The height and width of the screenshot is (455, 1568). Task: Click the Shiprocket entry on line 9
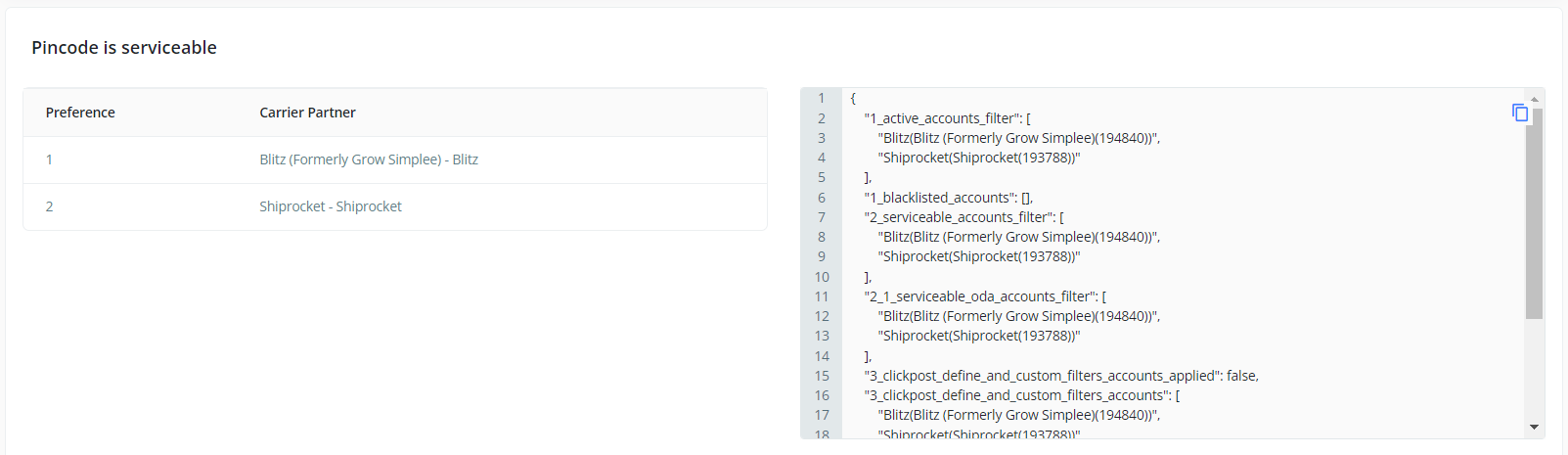tap(978, 256)
